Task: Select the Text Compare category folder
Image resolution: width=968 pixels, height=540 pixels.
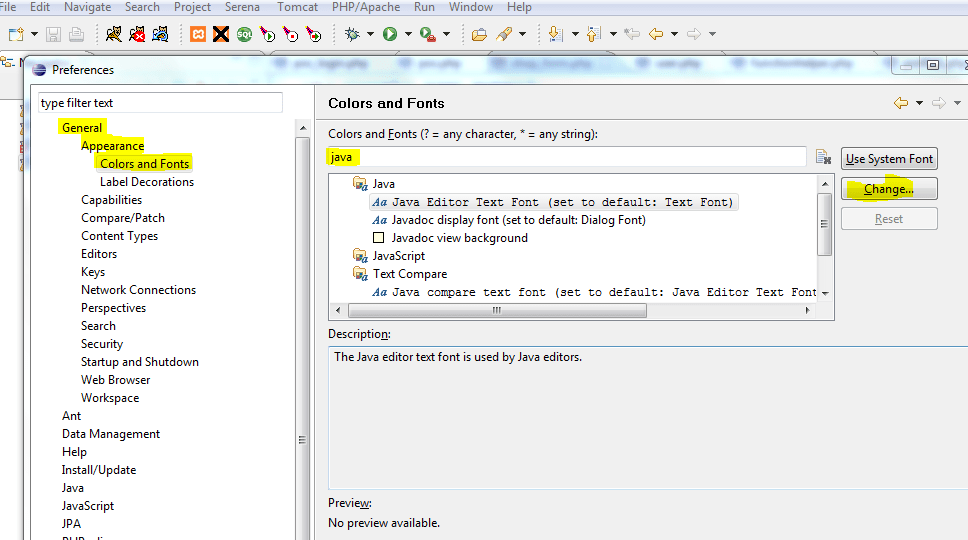Action: [x=400, y=273]
